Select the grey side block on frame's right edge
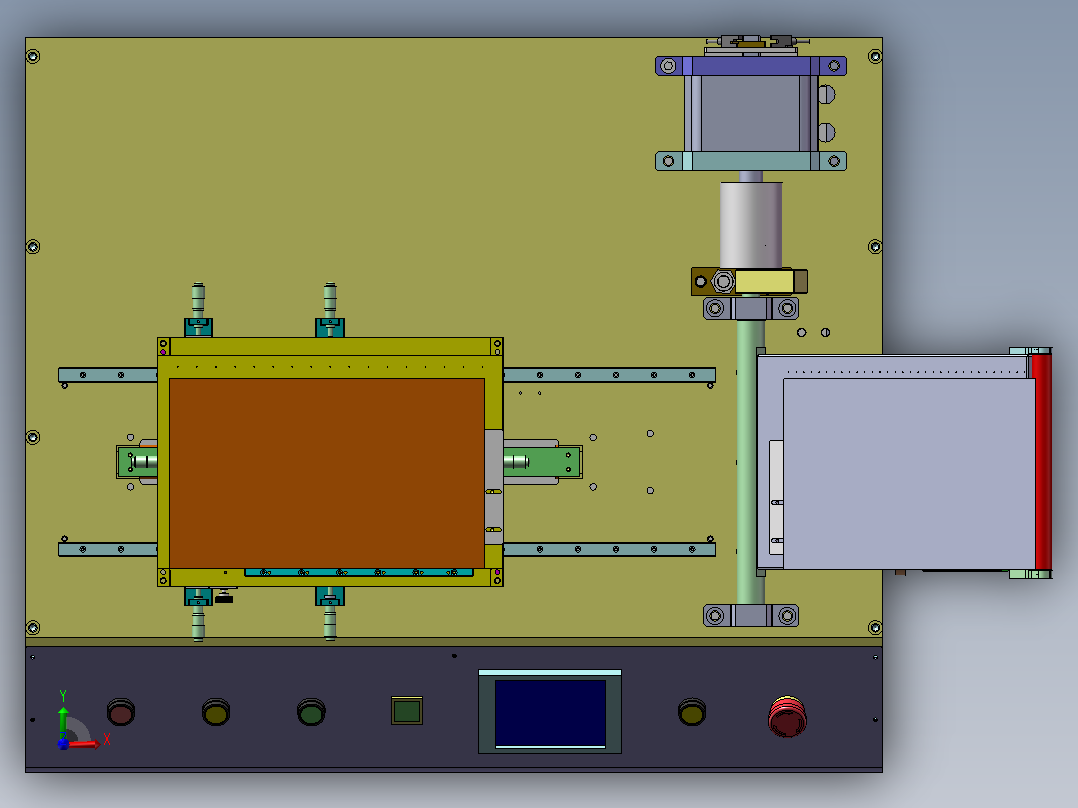 (x=493, y=487)
